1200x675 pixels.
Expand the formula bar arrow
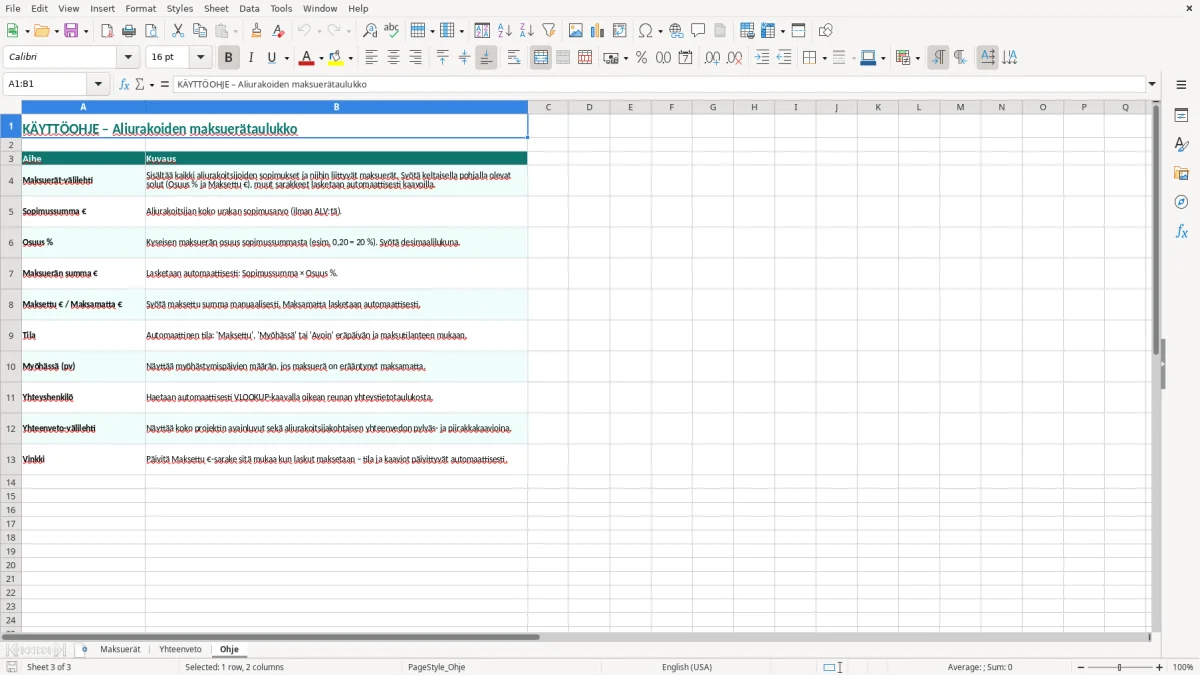[x=1152, y=84]
